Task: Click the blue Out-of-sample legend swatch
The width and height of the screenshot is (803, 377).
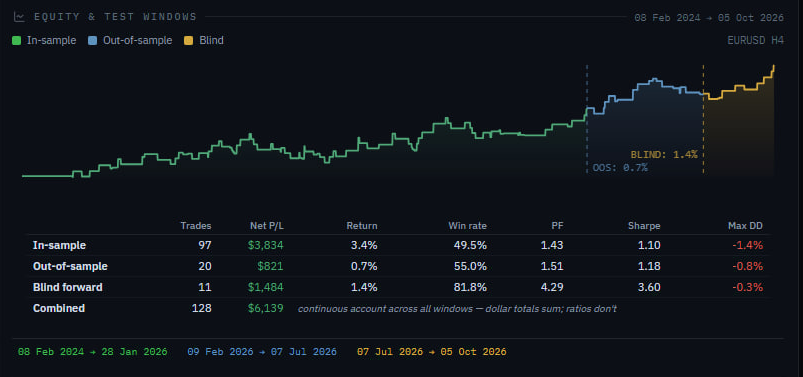Action: [x=93, y=40]
